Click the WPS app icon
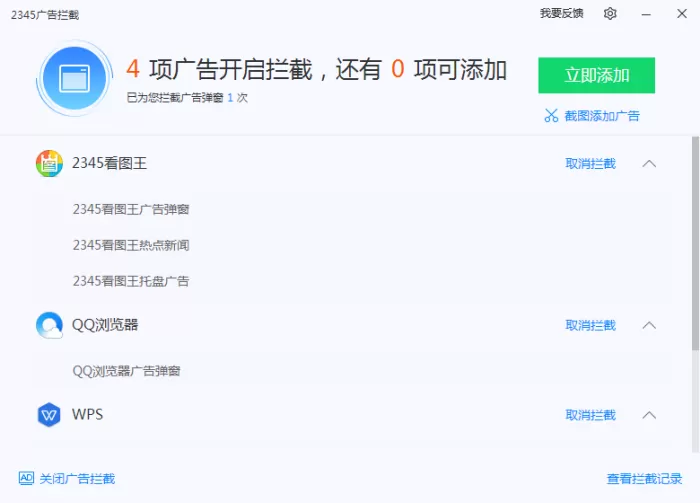The width and height of the screenshot is (700, 503). [49, 415]
